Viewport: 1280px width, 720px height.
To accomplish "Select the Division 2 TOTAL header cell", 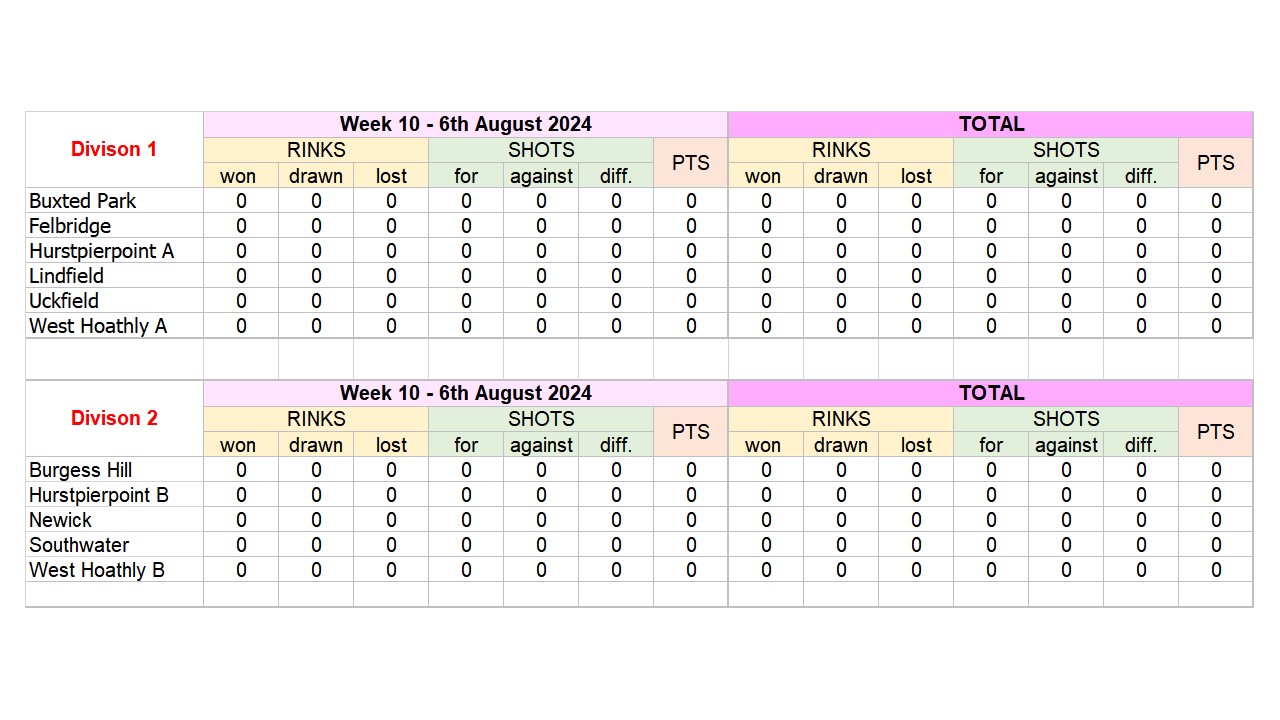I will click(991, 394).
